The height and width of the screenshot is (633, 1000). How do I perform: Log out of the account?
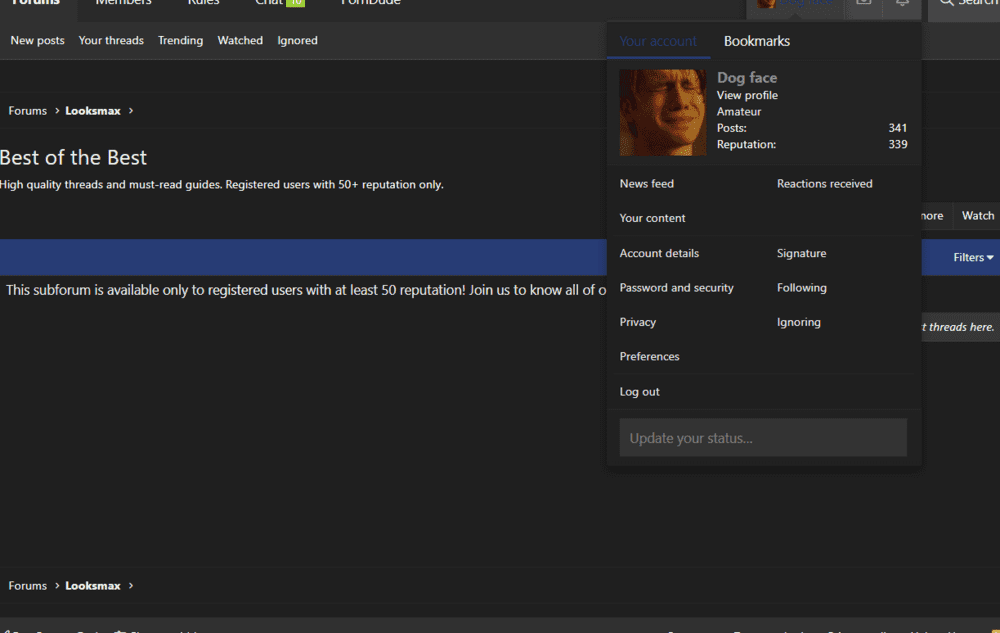[639, 391]
